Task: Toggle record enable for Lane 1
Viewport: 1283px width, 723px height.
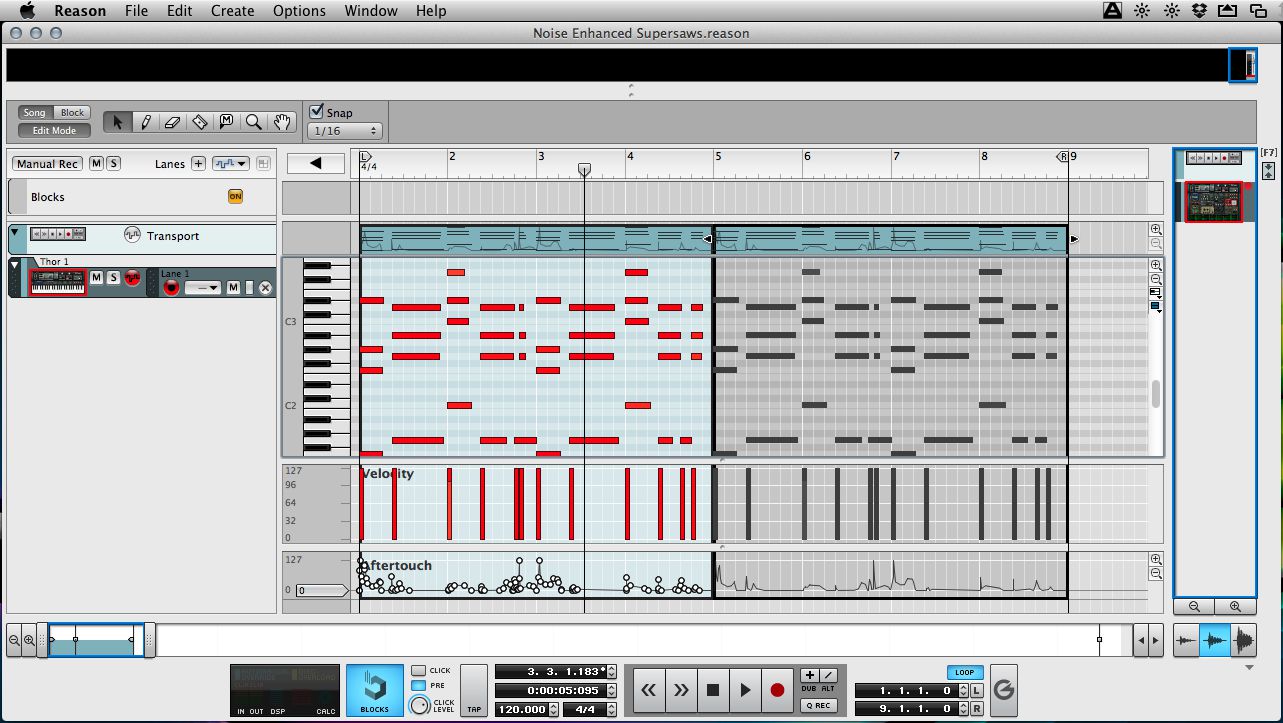Action: pos(171,288)
